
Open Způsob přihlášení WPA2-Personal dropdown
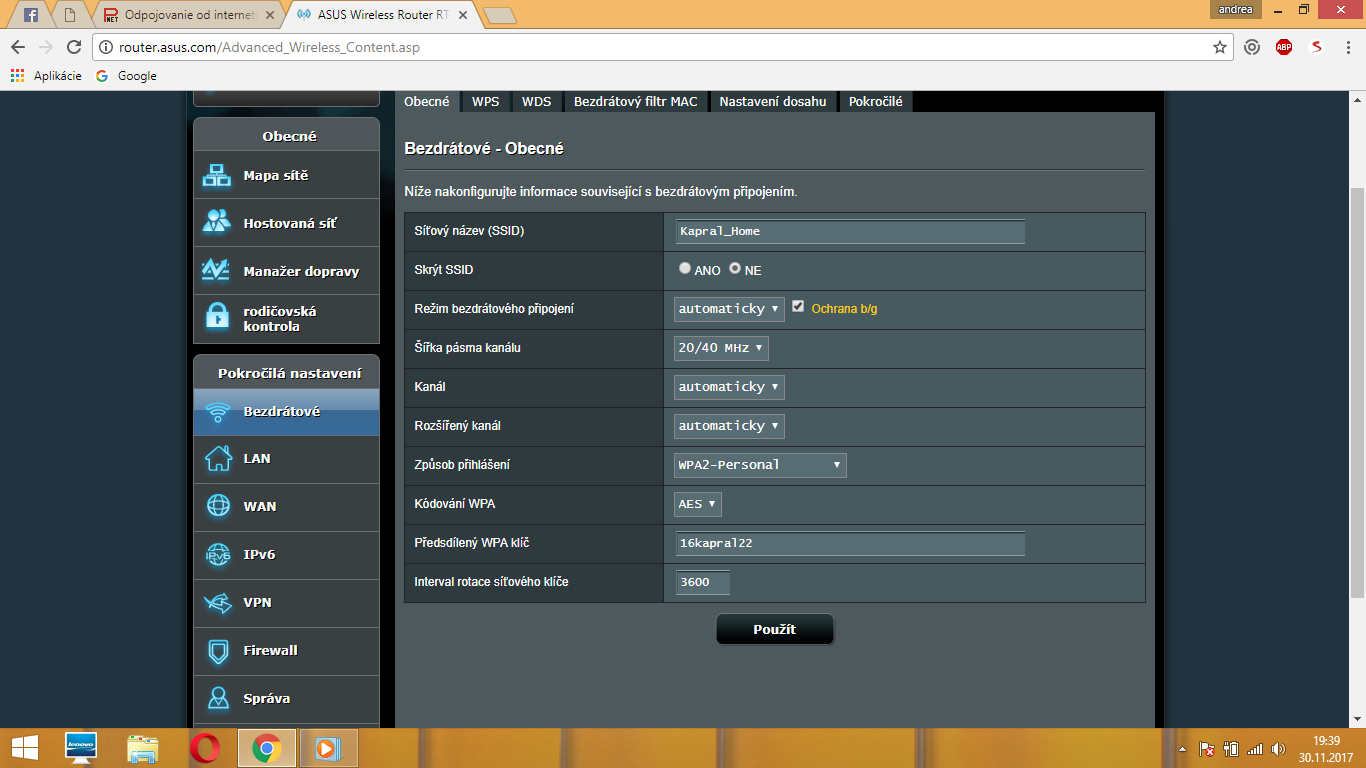pos(760,465)
